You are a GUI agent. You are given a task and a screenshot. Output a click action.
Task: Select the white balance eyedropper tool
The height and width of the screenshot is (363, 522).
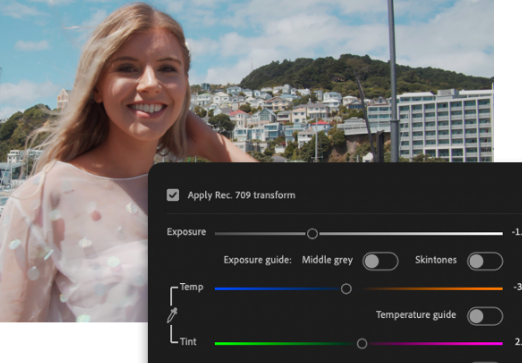(x=172, y=315)
